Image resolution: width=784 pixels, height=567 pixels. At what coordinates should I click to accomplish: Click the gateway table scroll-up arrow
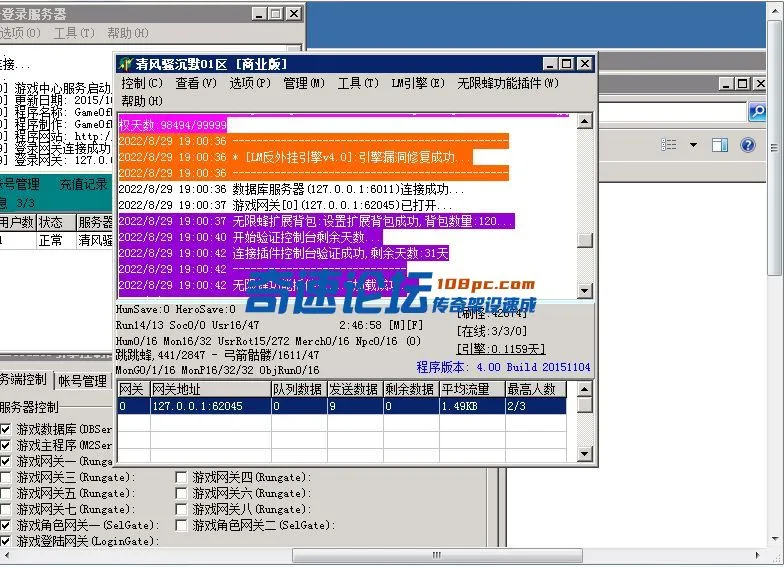(x=584, y=388)
